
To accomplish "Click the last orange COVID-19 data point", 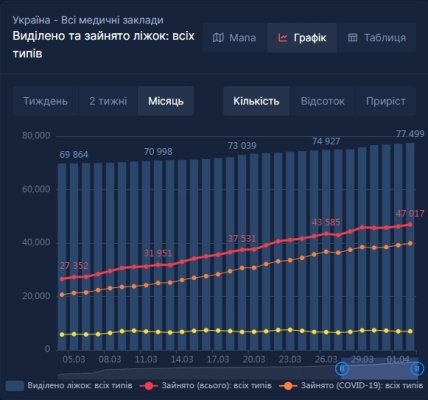I will tap(410, 244).
